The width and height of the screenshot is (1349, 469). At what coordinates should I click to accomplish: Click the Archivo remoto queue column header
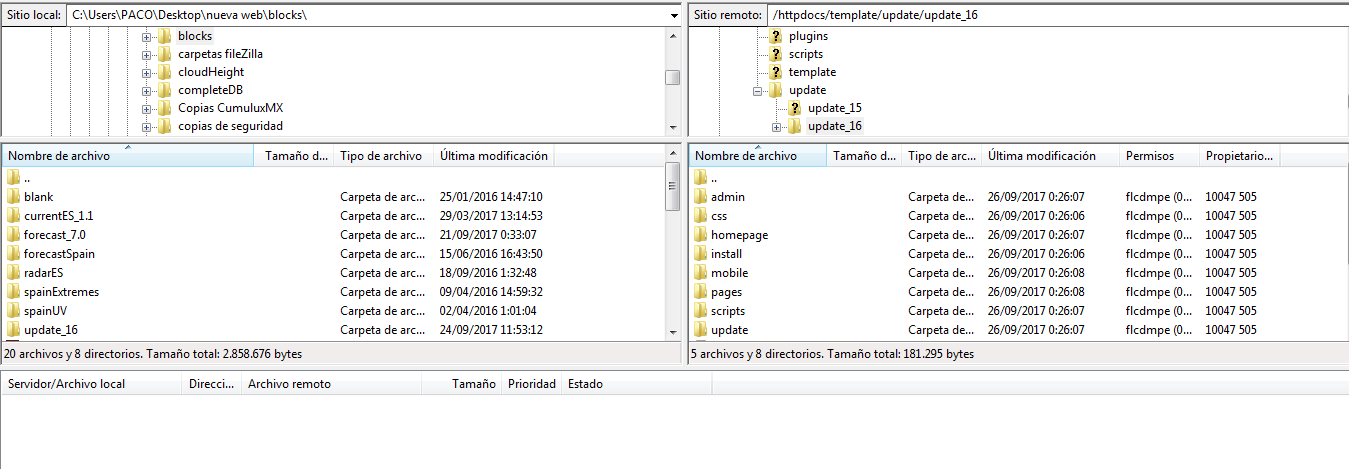click(332, 384)
